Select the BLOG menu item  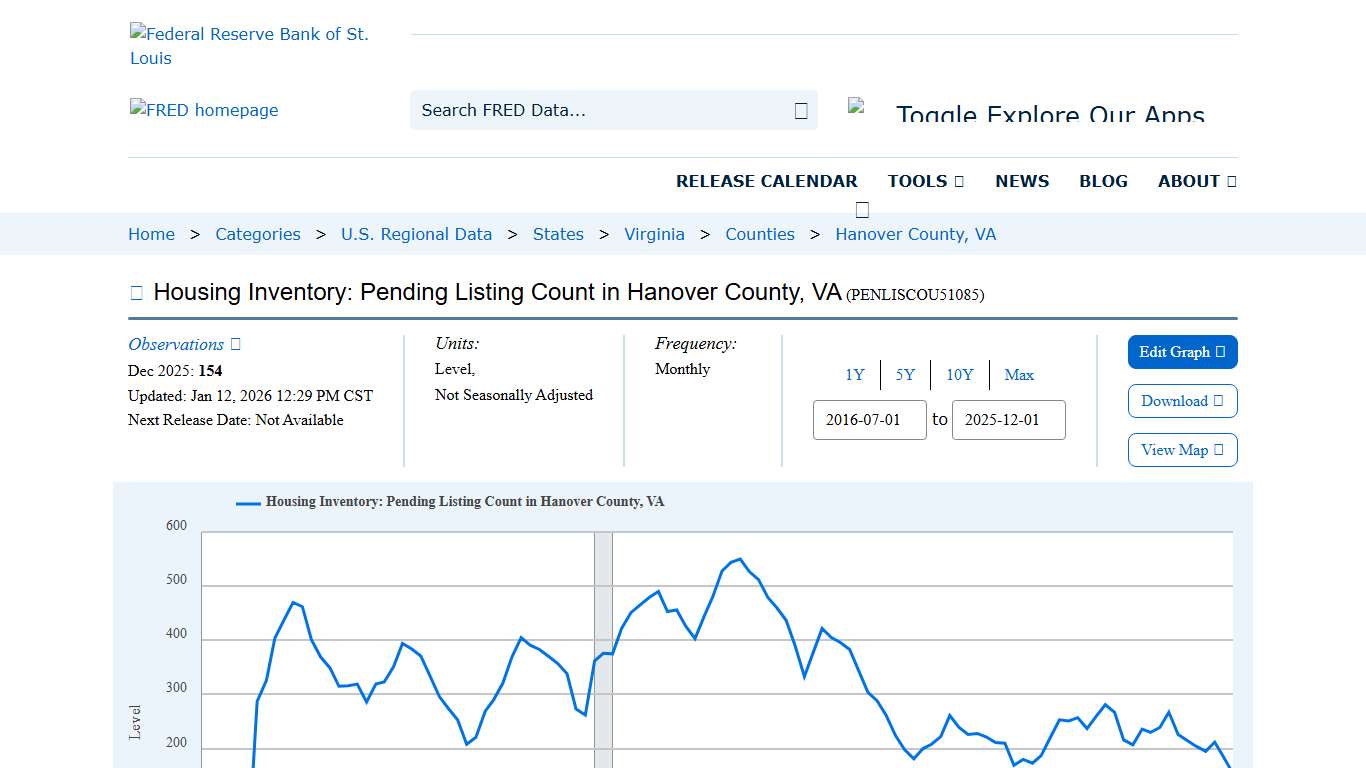[1103, 181]
